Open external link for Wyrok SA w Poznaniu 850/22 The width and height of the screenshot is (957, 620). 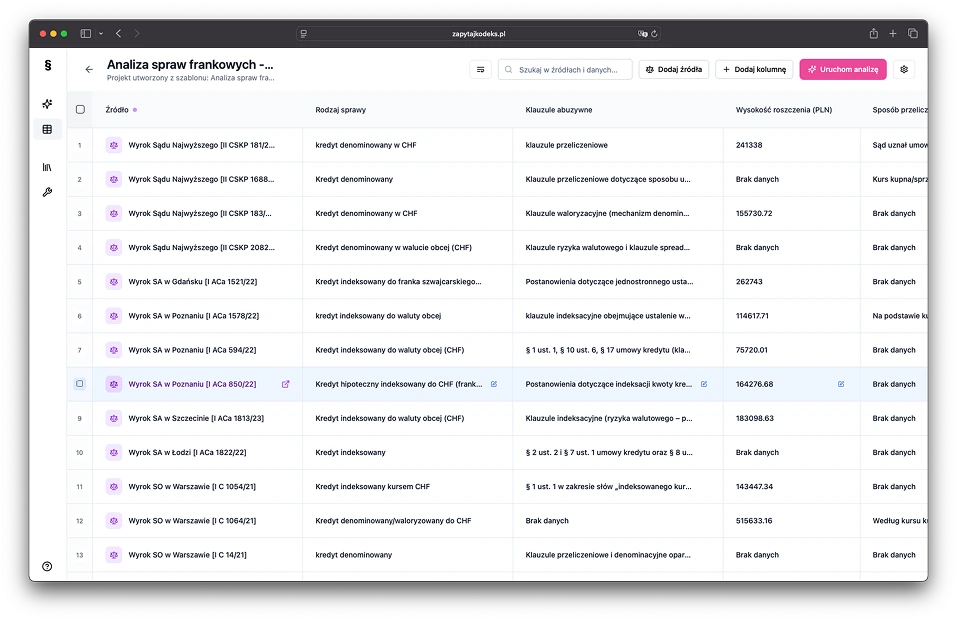click(285, 383)
